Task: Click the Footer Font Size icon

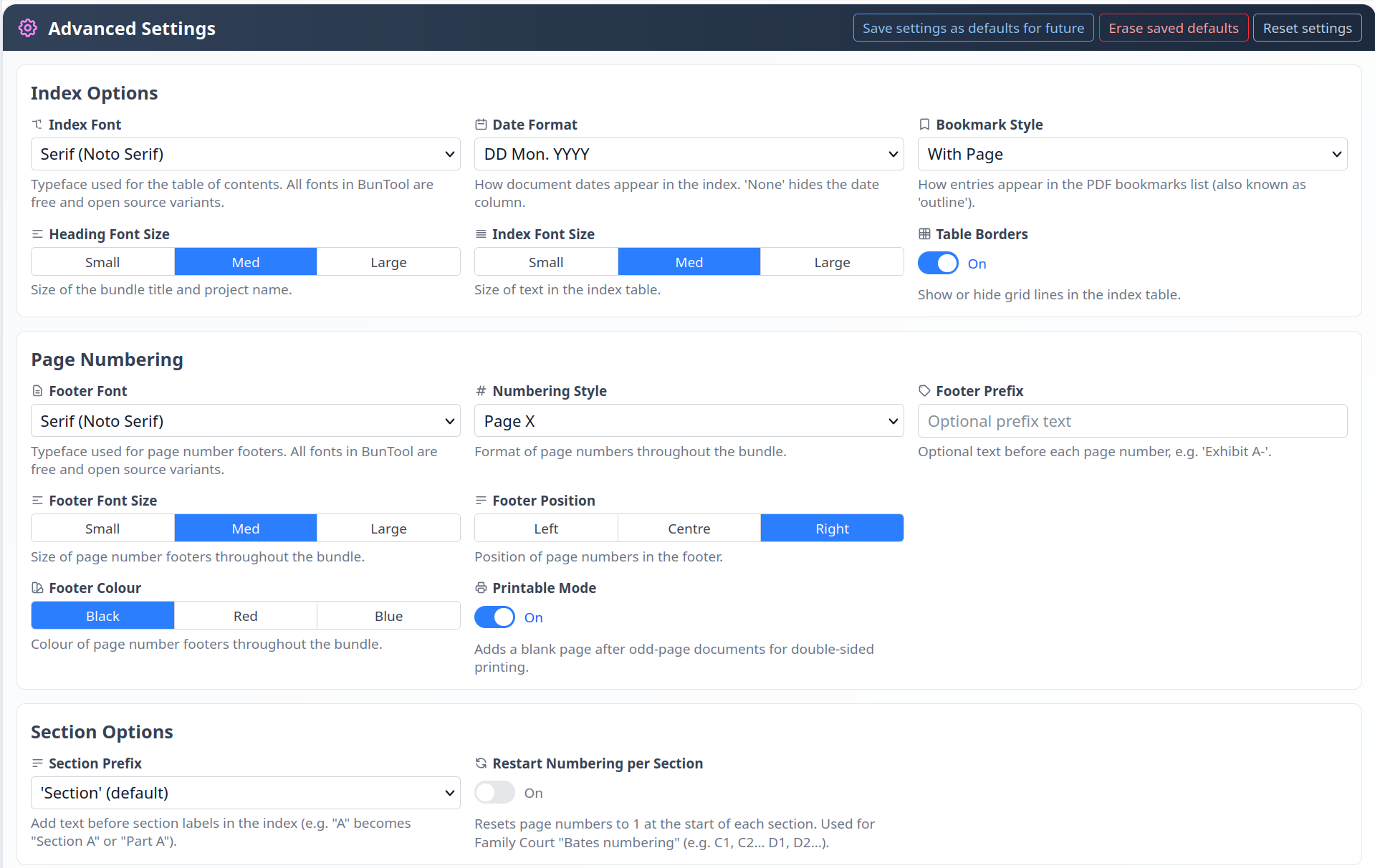Action: tap(37, 501)
